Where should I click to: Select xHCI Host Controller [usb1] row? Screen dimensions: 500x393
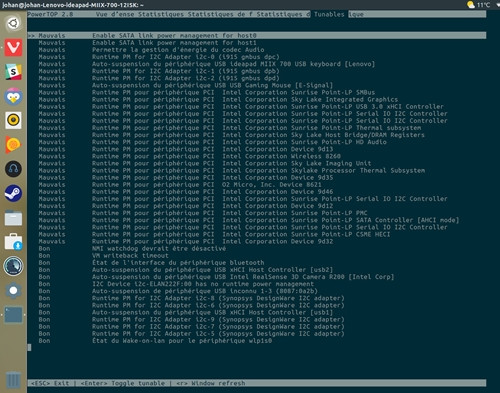tap(257, 312)
